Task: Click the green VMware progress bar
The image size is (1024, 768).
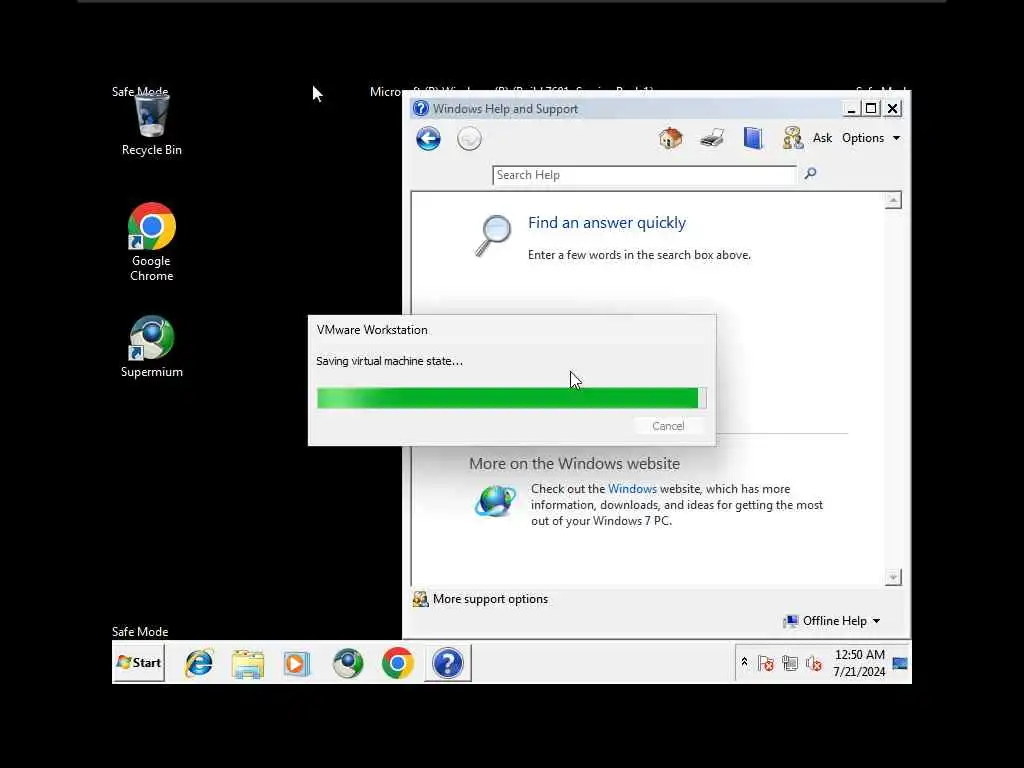Action: (x=511, y=398)
